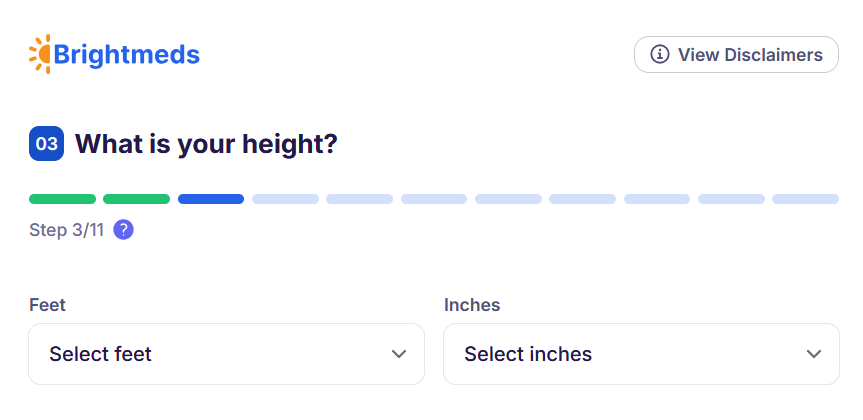Click the first green progress segment
Viewport: 863px width, 420px height.
[x=62, y=199]
